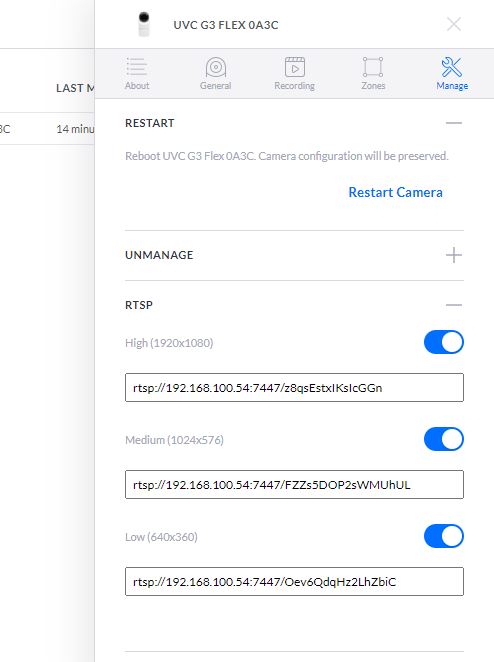The width and height of the screenshot is (494, 662).
Task: Click the UVC G3 Flex camera thumbnail
Action: coord(144,24)
